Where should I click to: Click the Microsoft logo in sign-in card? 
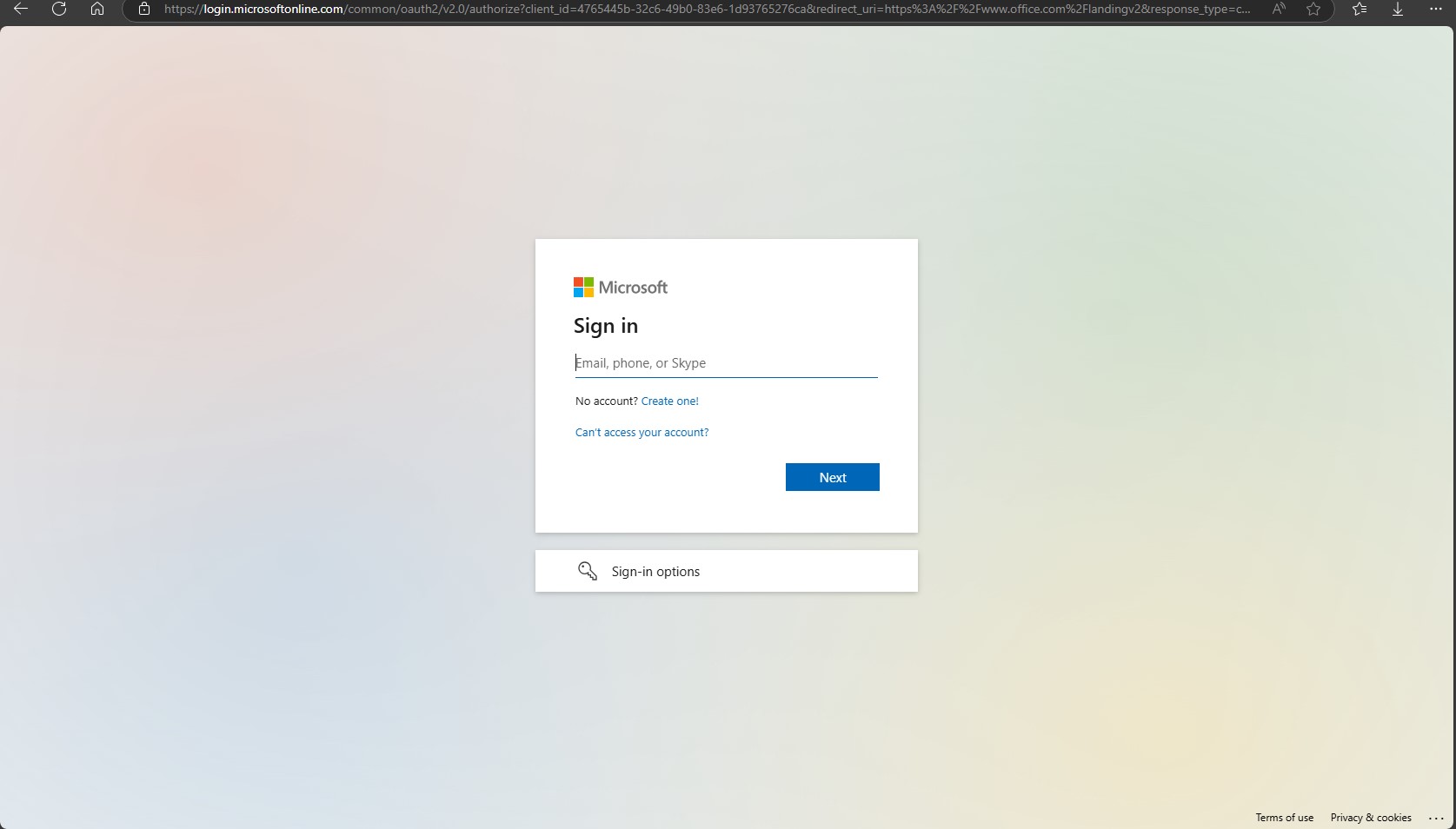point(621,288)
